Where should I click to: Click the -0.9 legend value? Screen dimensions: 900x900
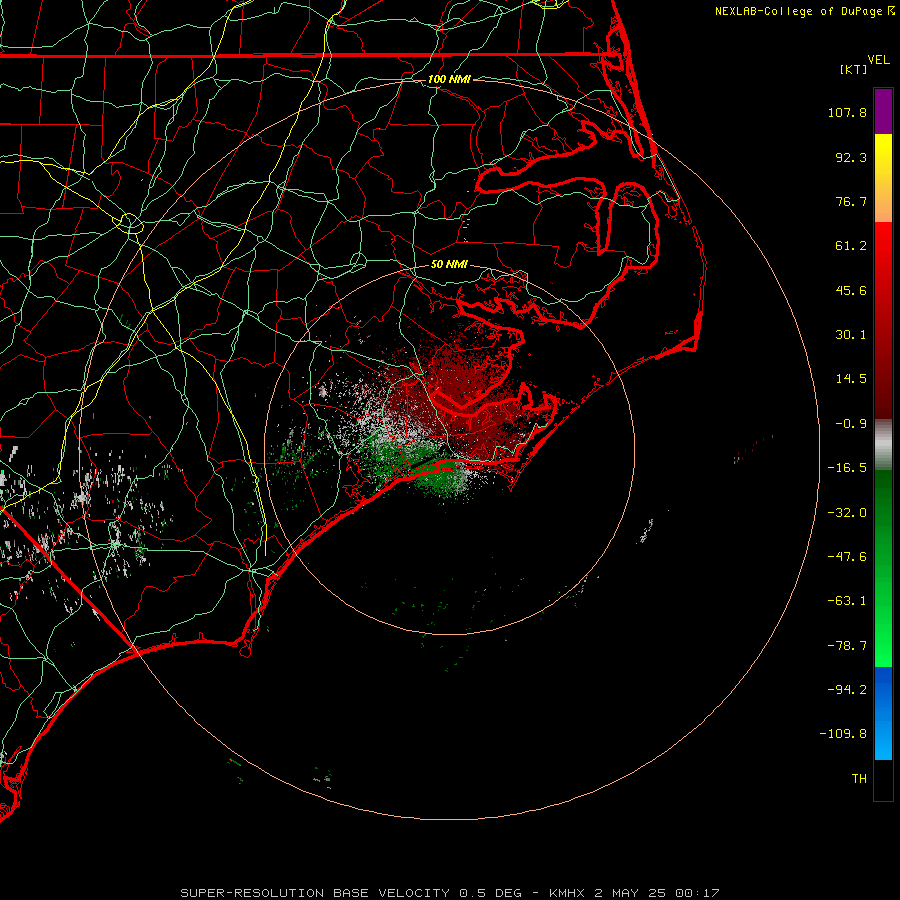(x=851, y=424)
